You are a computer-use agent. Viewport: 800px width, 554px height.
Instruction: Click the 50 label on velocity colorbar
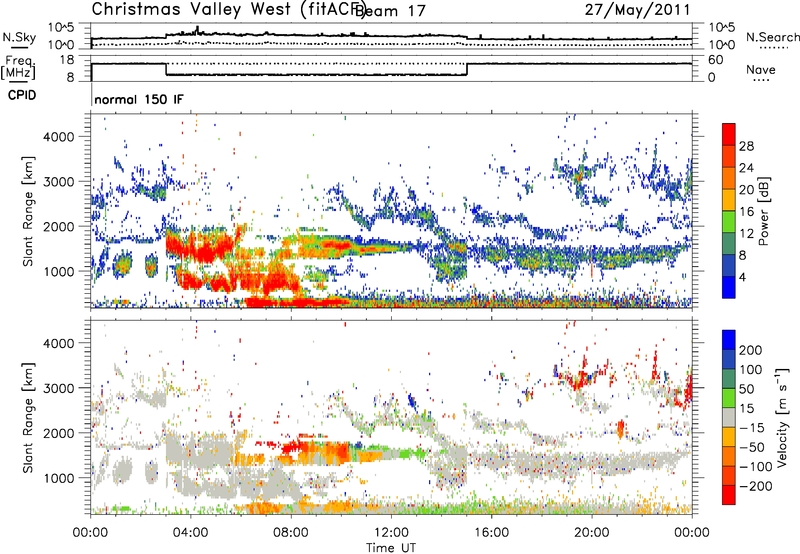tap(746, 389)
